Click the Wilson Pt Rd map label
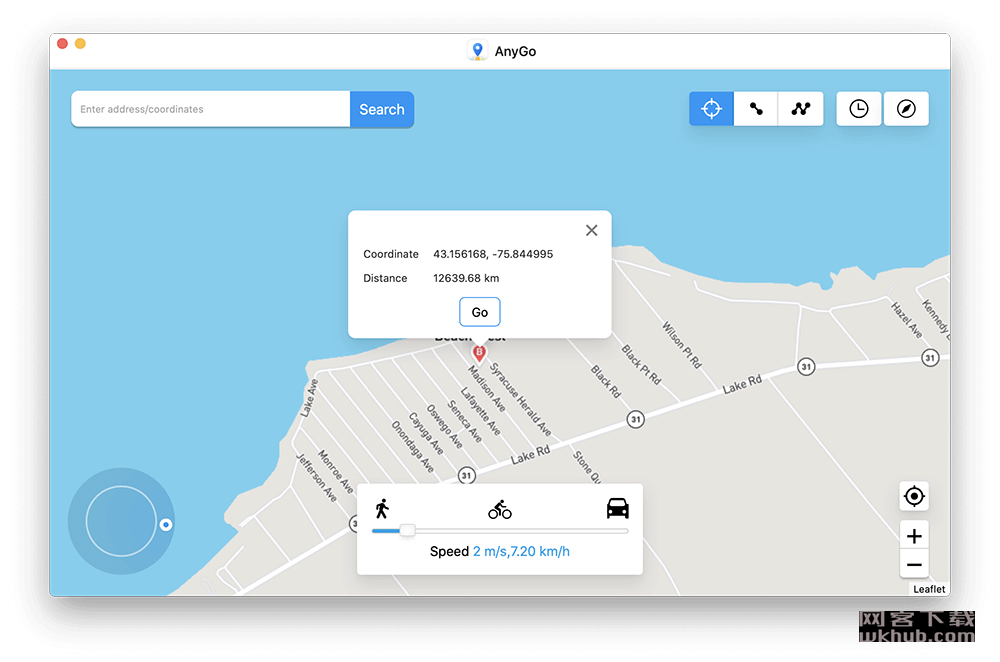This screenshot has height=662, width=1000. [x=682, y=344]
